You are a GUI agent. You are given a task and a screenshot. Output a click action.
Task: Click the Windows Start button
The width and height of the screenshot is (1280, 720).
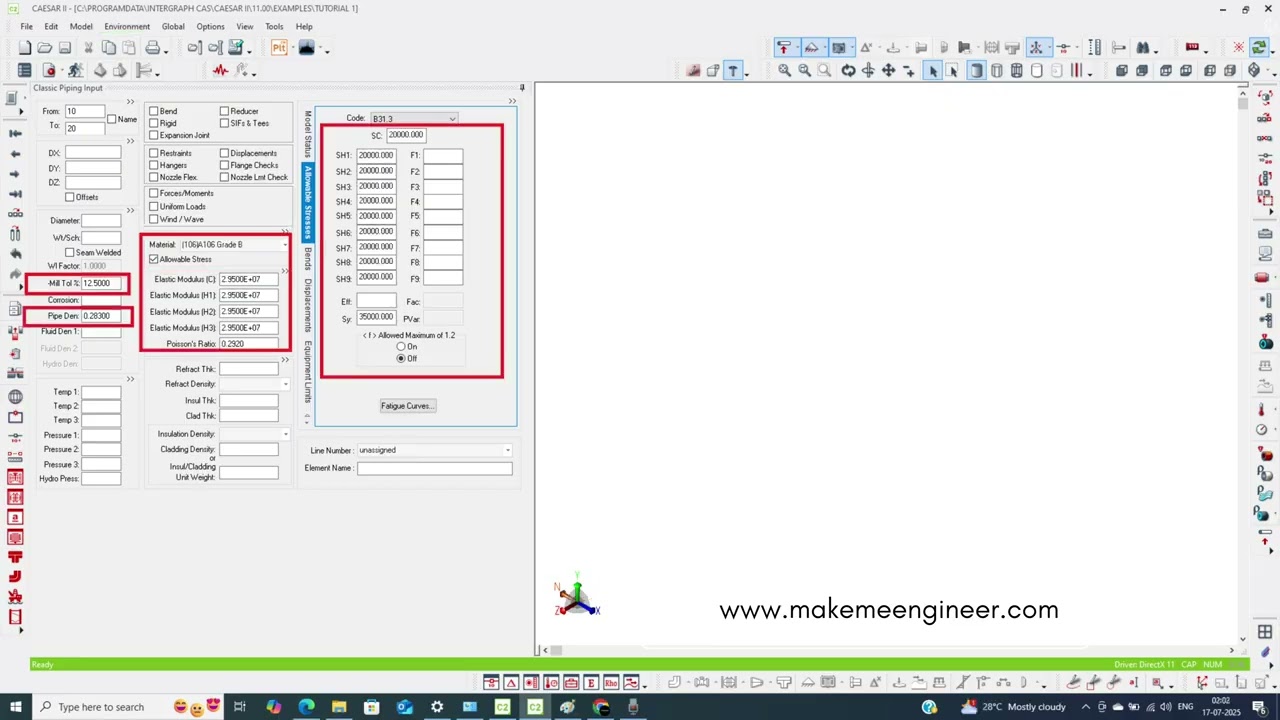point(17,707)
